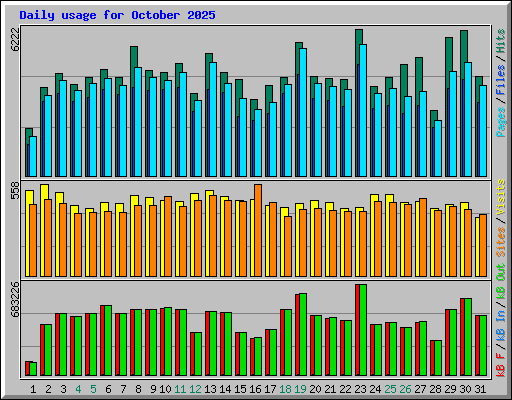Screen dimensions: 512x400
Task: Click day 19's green kB Out bar
Action: pyautogui.click(x=303, y=334)
